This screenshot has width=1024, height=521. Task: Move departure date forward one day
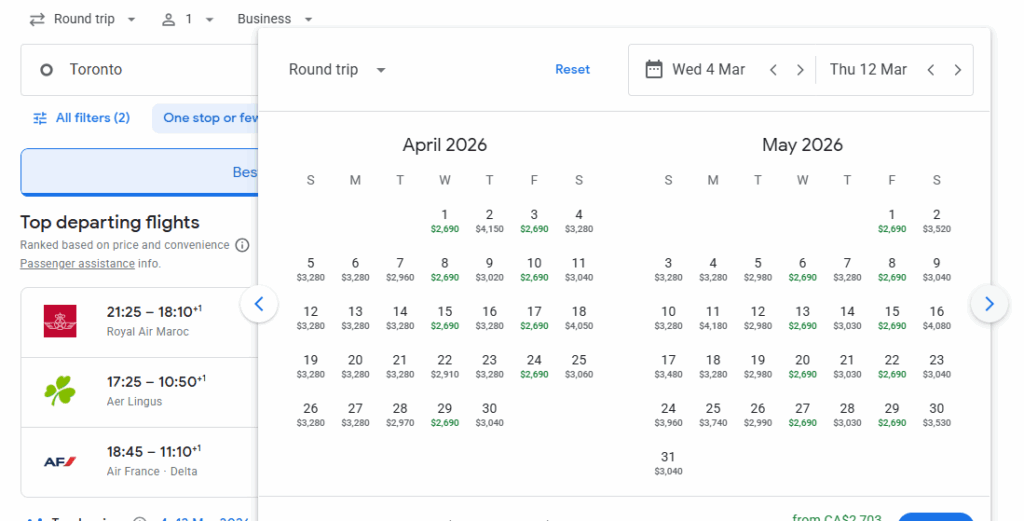(800, 71)
